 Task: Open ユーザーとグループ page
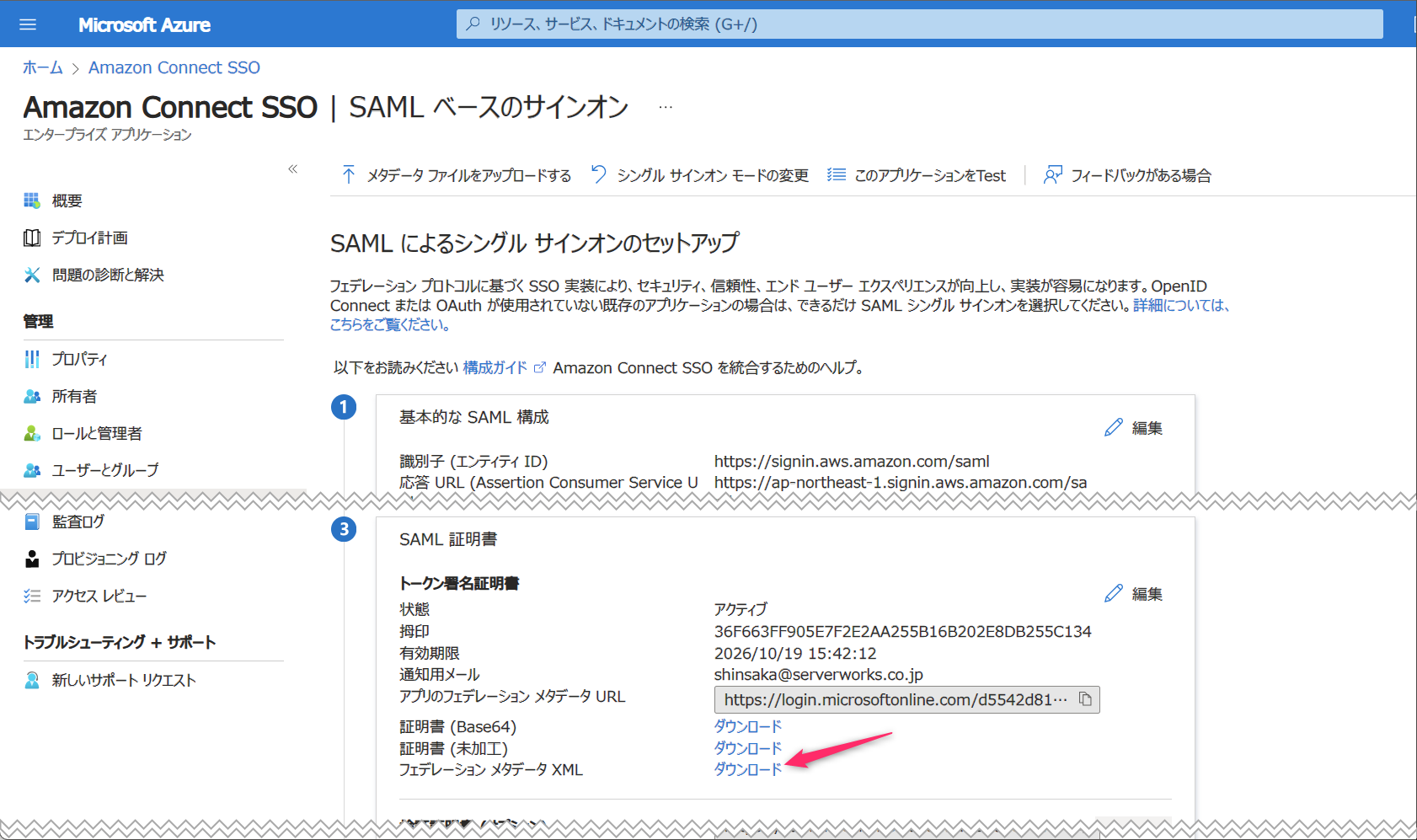point(105,470)
